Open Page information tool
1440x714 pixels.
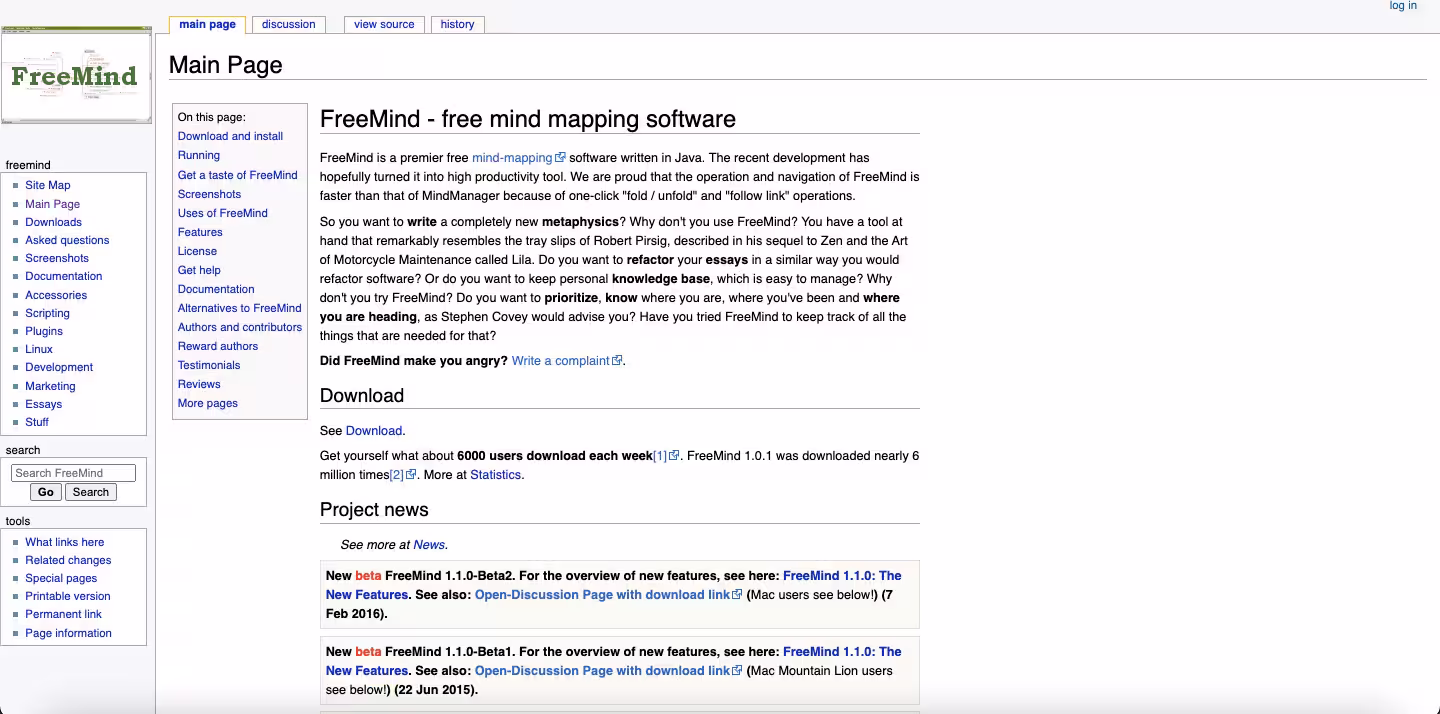tap(69, 633)
